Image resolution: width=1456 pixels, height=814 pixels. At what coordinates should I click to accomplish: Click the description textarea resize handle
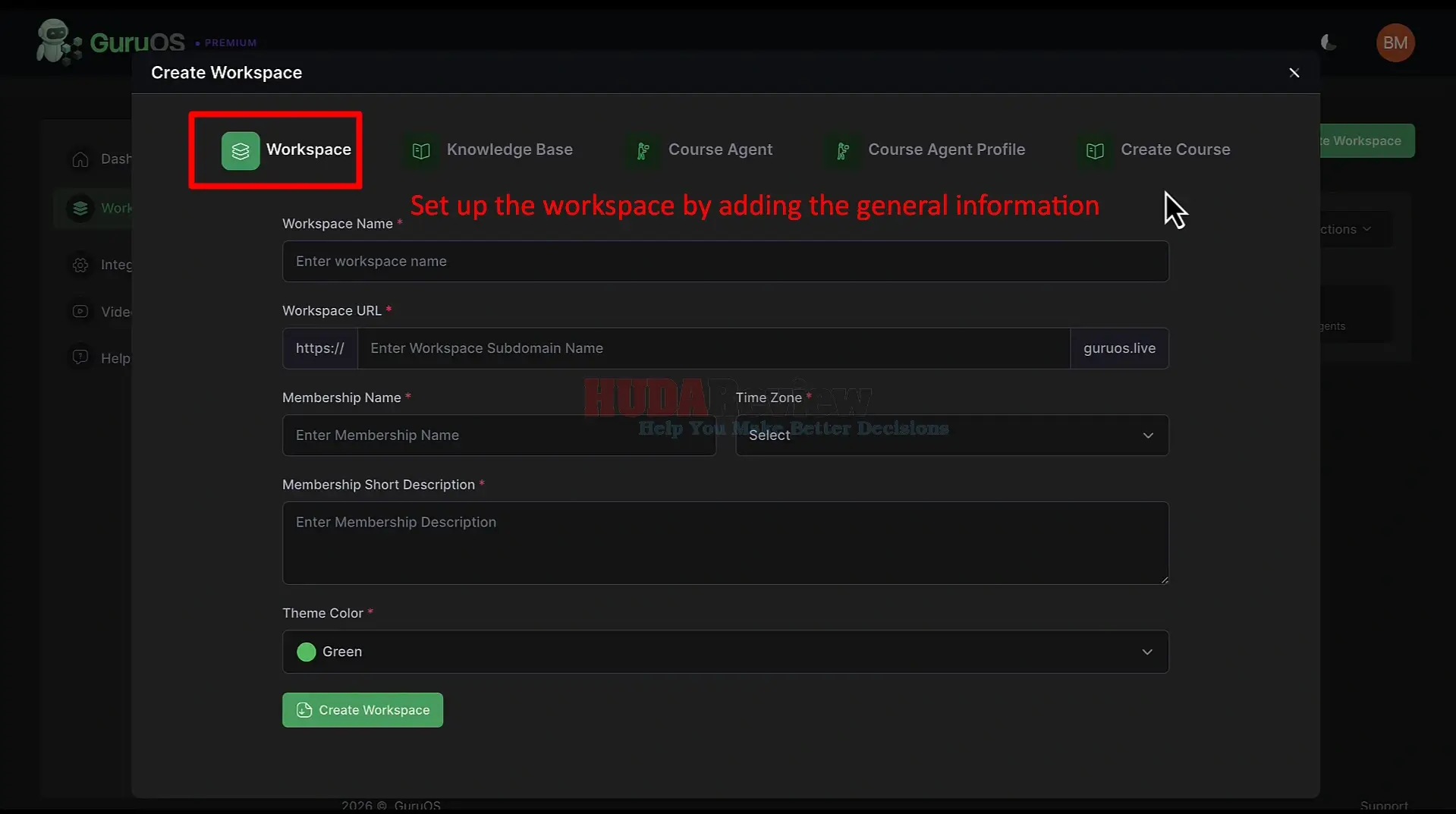(x=1164, y=580)
